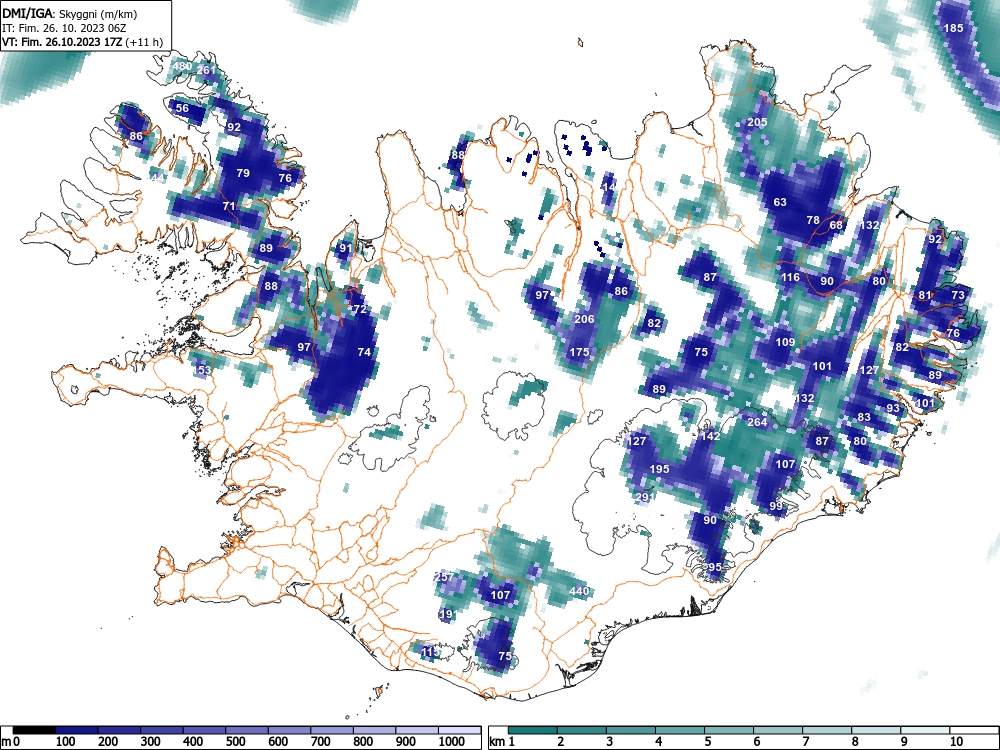Viewport: 1000px width, 750px height.
Task: Click the visibility value '153' on Snæfellsnes
Action: (202, 371)
